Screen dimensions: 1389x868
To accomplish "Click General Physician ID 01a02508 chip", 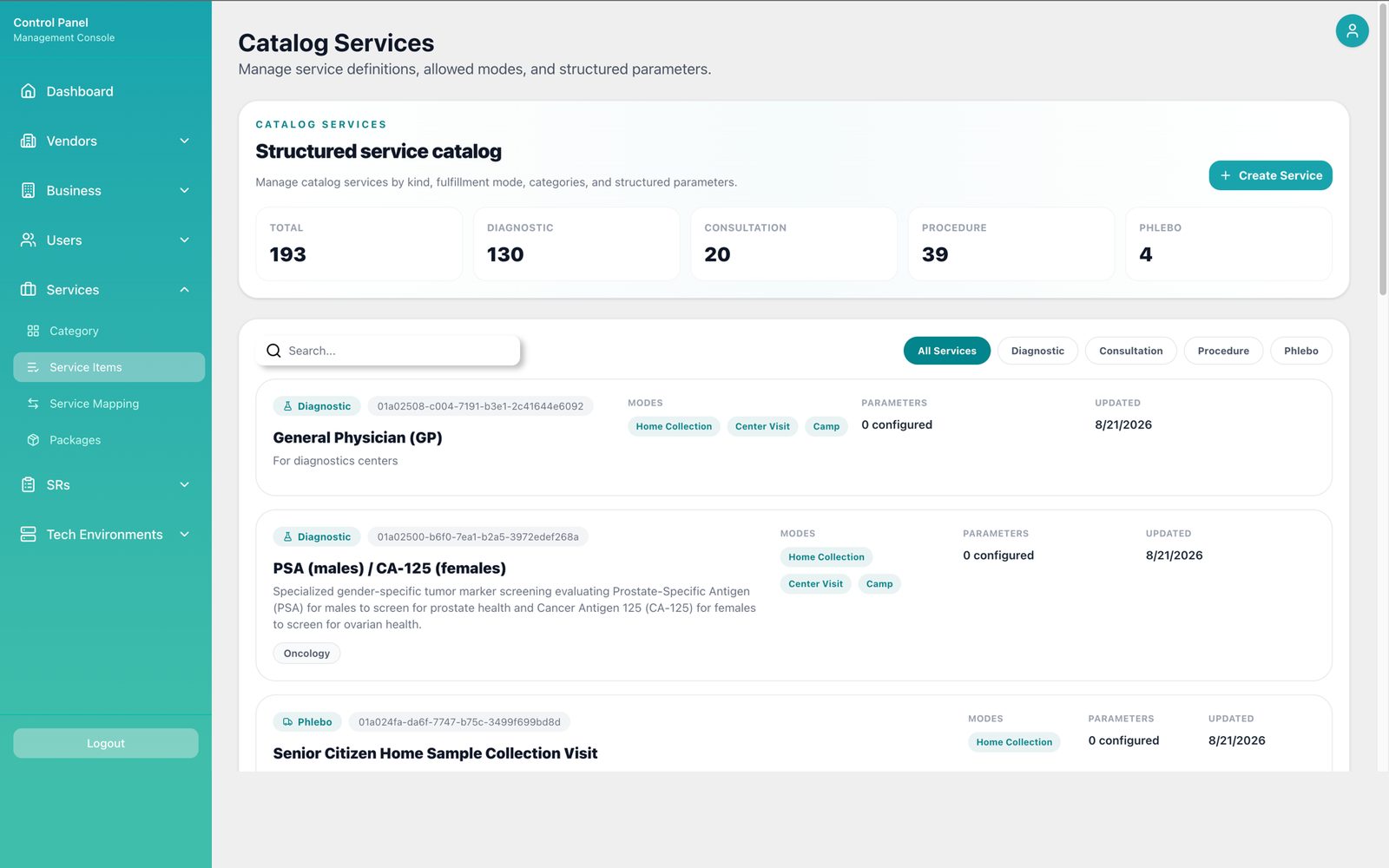I will pyautogui.click(x=480, y=406).
